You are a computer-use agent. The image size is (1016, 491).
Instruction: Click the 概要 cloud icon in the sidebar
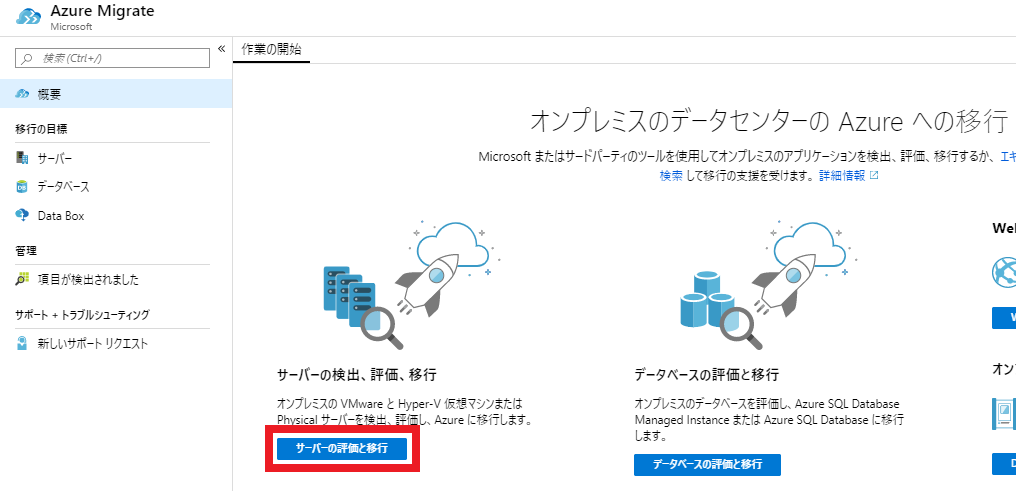(x=22, y=94)
